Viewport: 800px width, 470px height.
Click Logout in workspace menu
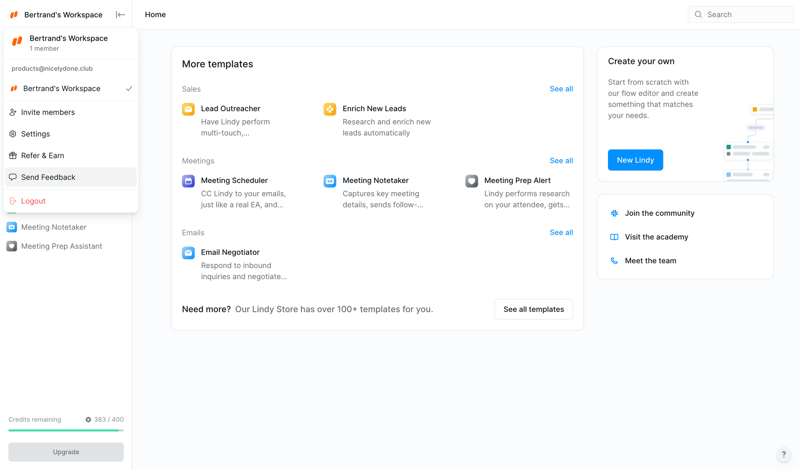71,201
